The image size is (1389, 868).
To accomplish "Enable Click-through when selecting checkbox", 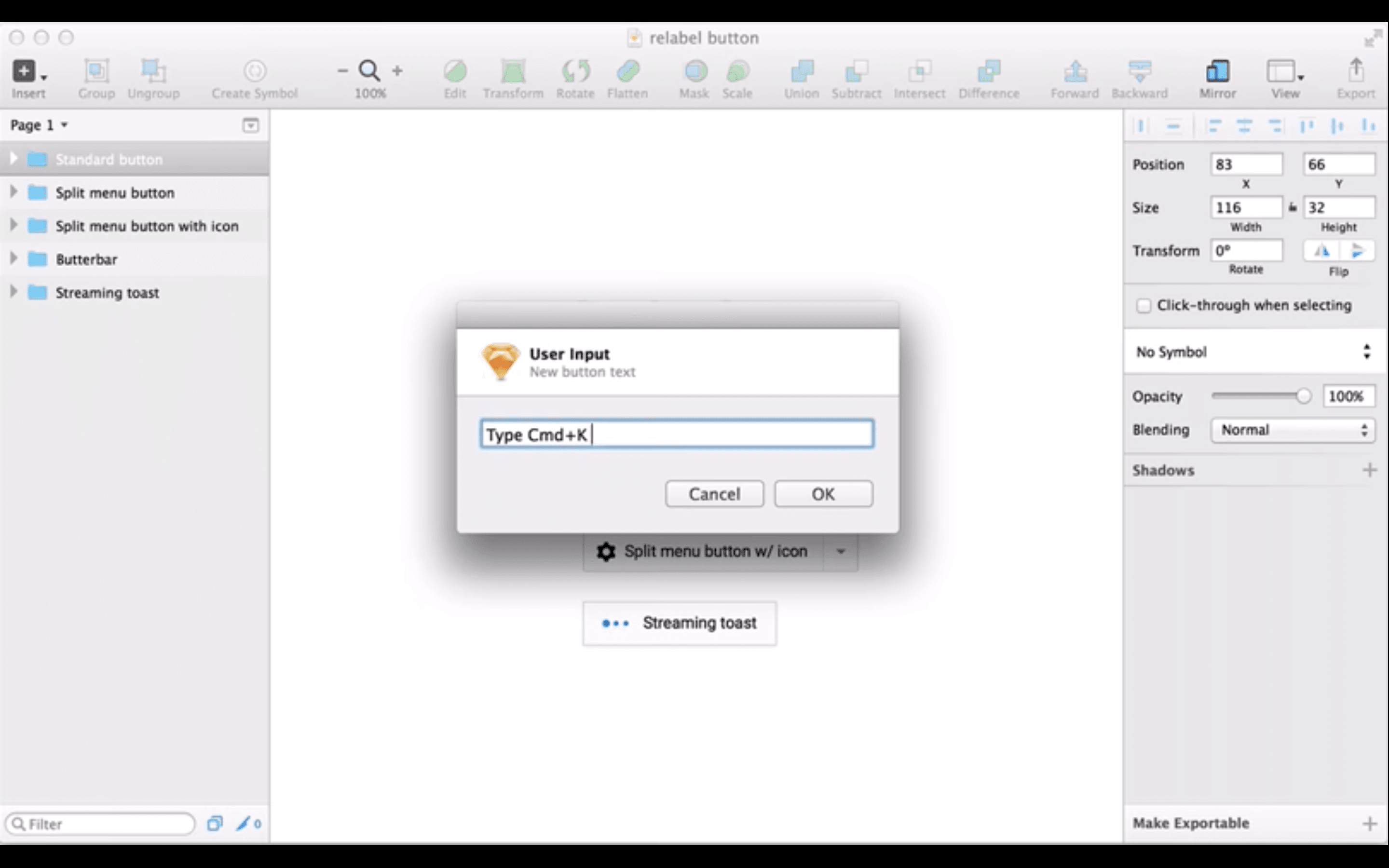I will 1144,305.
